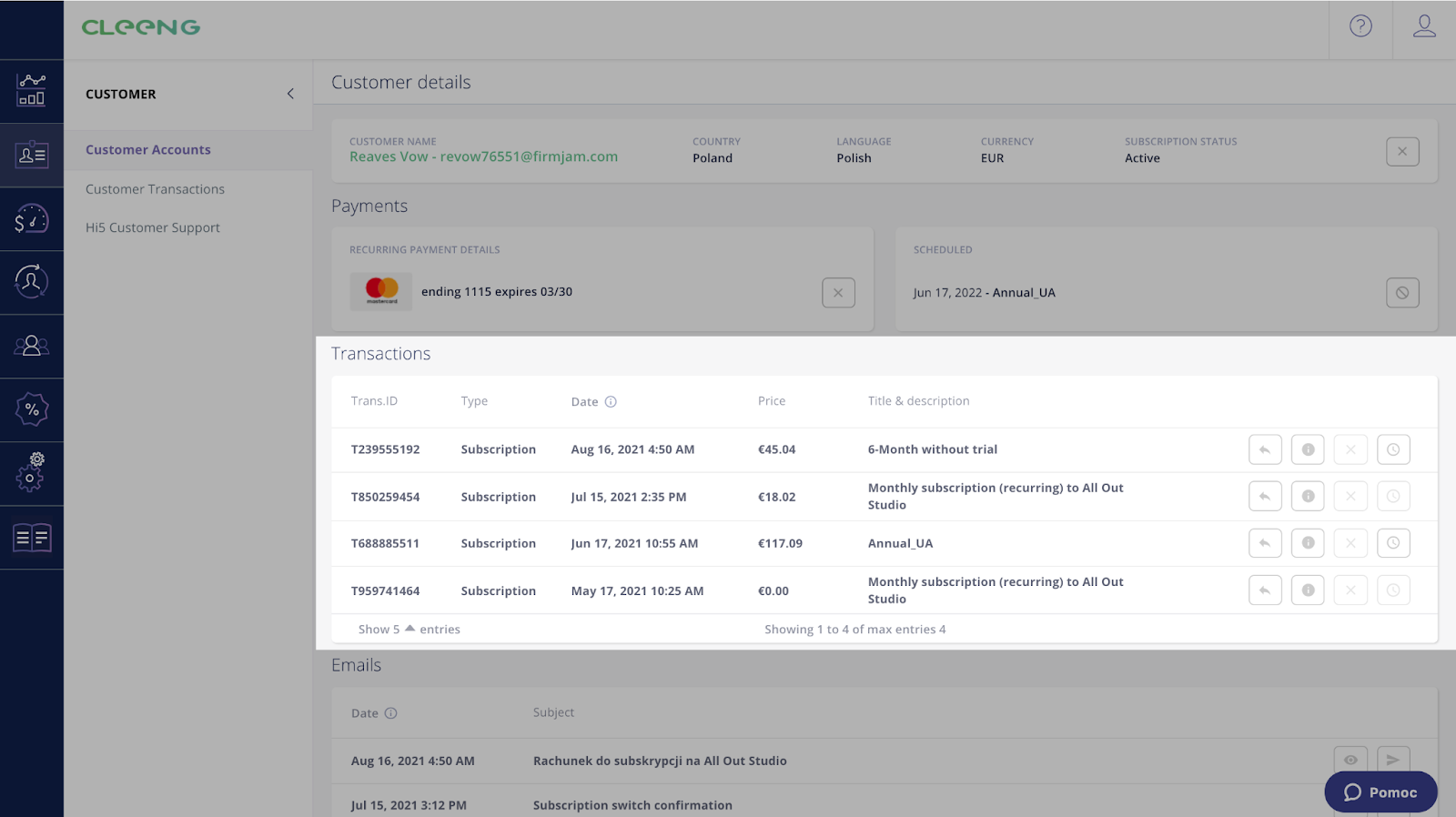Select the customer accounts sidebar icon
Screen dimensions: 1456x817
point(32,155)
